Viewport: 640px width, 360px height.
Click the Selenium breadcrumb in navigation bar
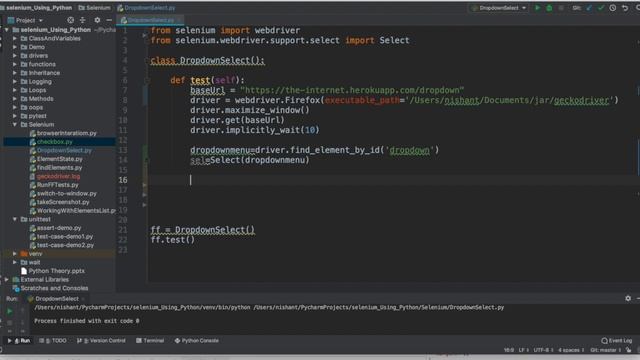94,8
